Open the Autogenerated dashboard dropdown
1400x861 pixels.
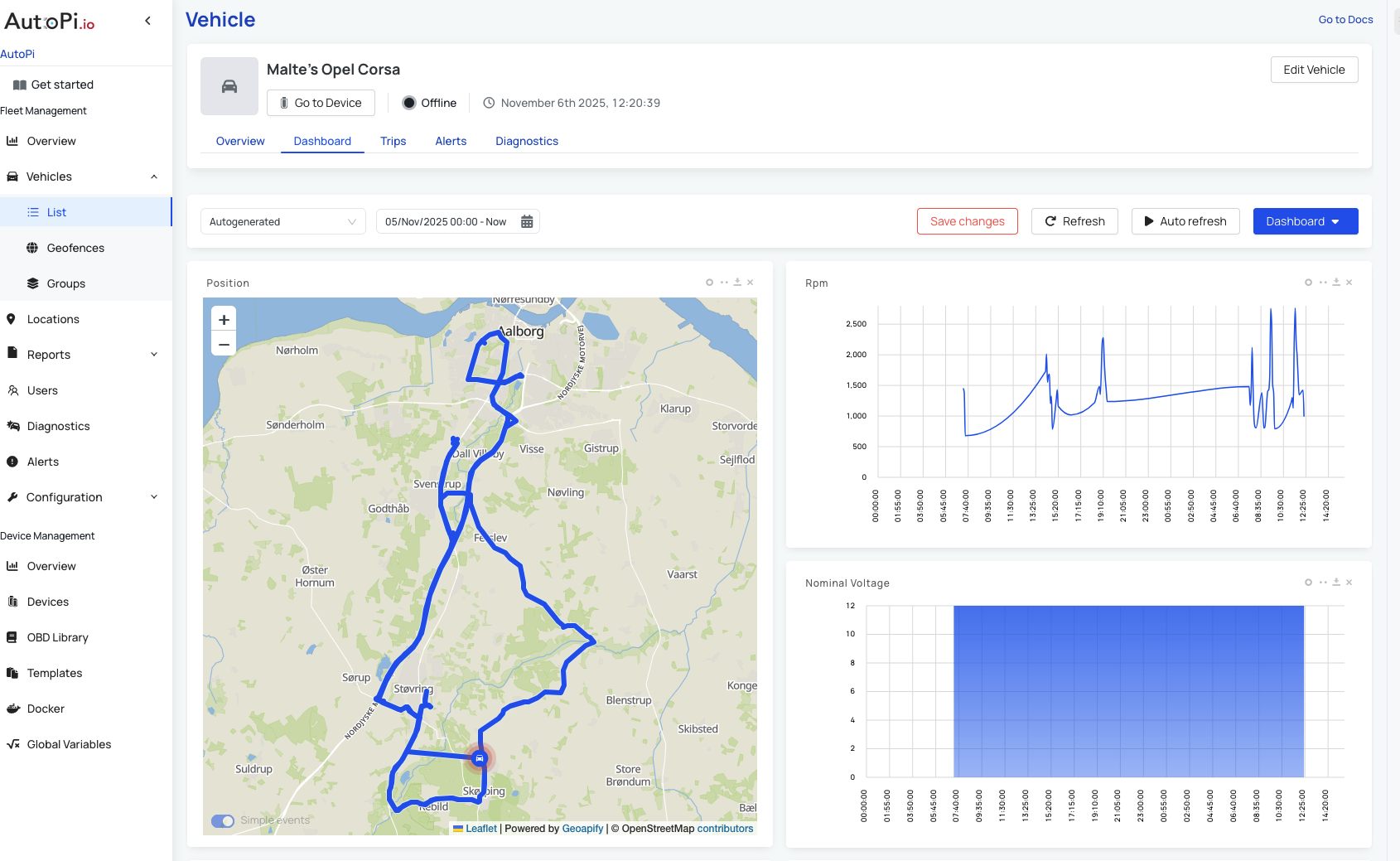click(x=282, y=221)
